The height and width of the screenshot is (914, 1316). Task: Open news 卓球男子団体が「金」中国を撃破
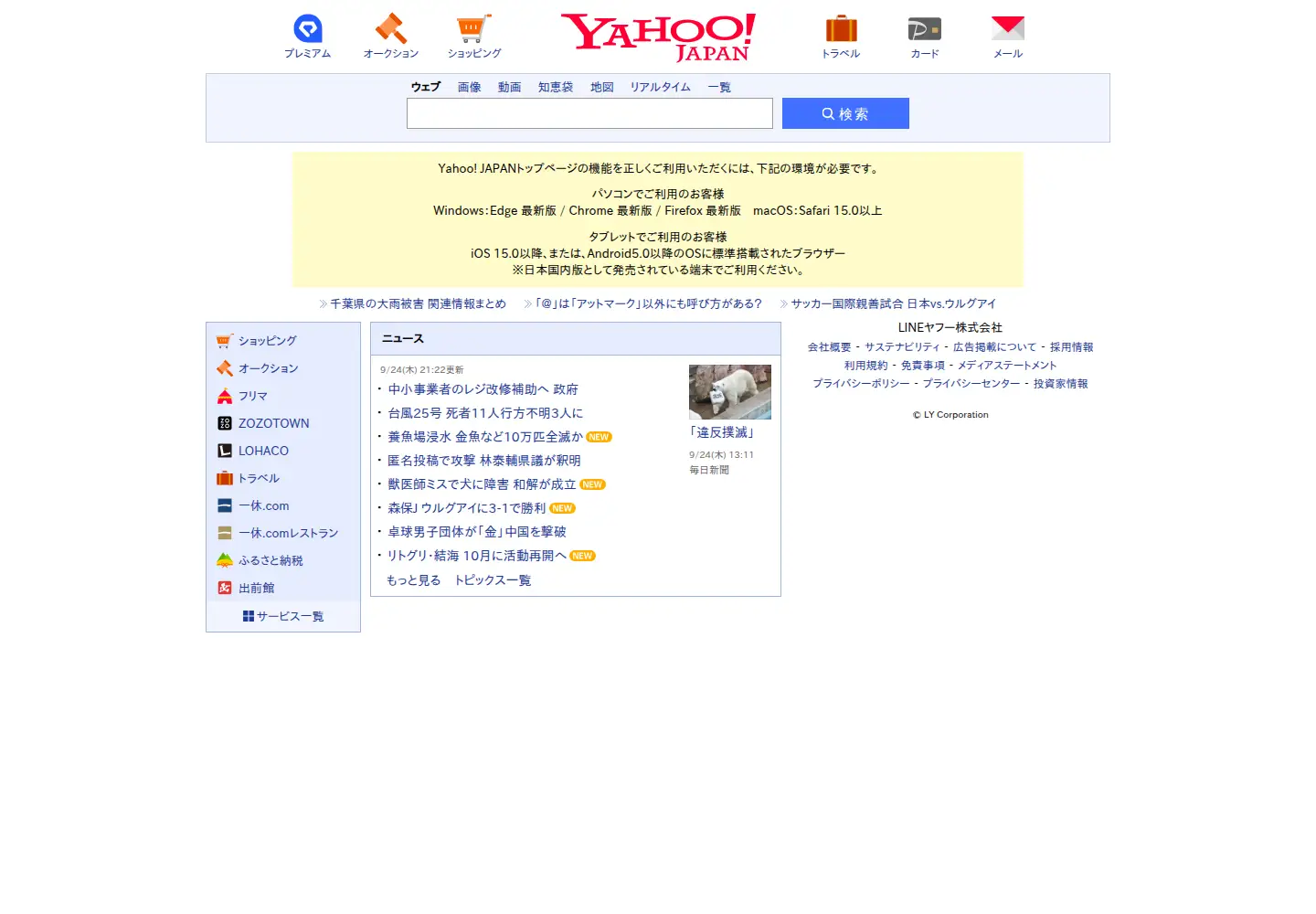pyautogui.click(x=477, y=532)
